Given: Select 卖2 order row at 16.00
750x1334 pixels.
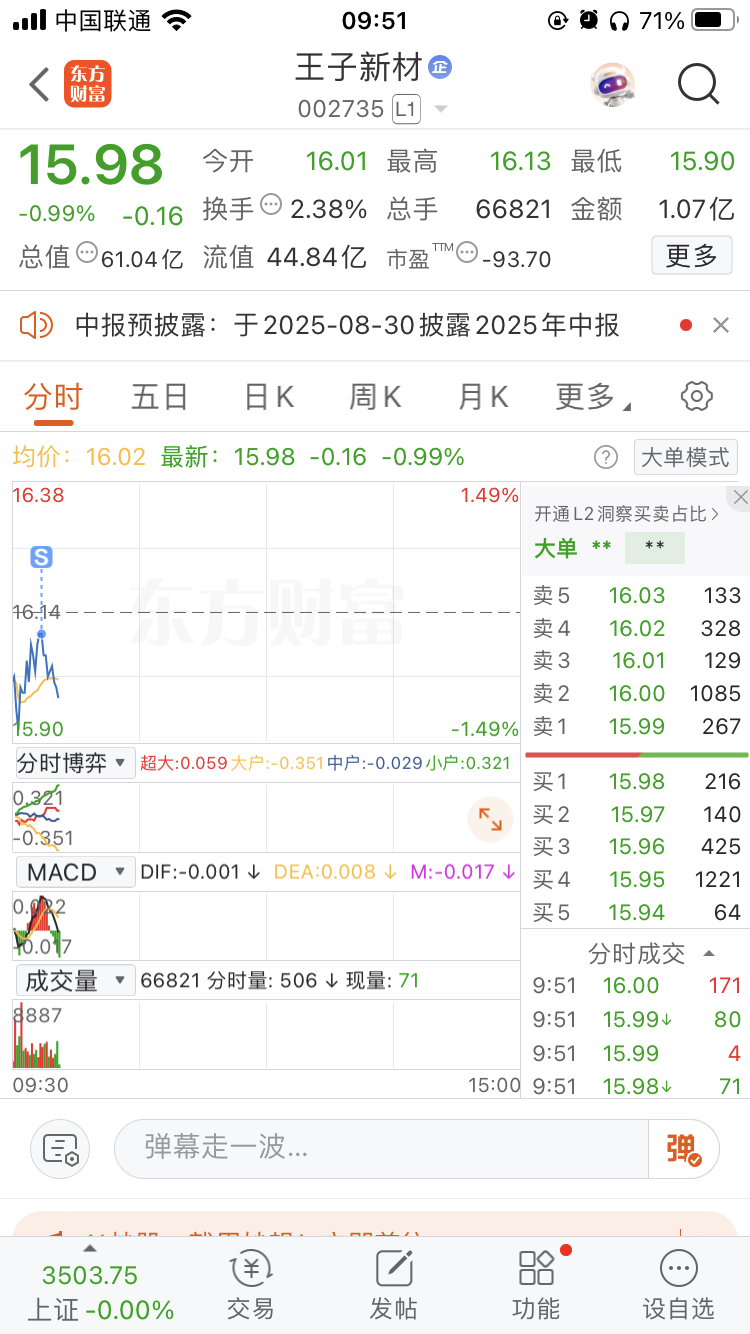Looking at the screenshot, I should click(x=636, y=693).
